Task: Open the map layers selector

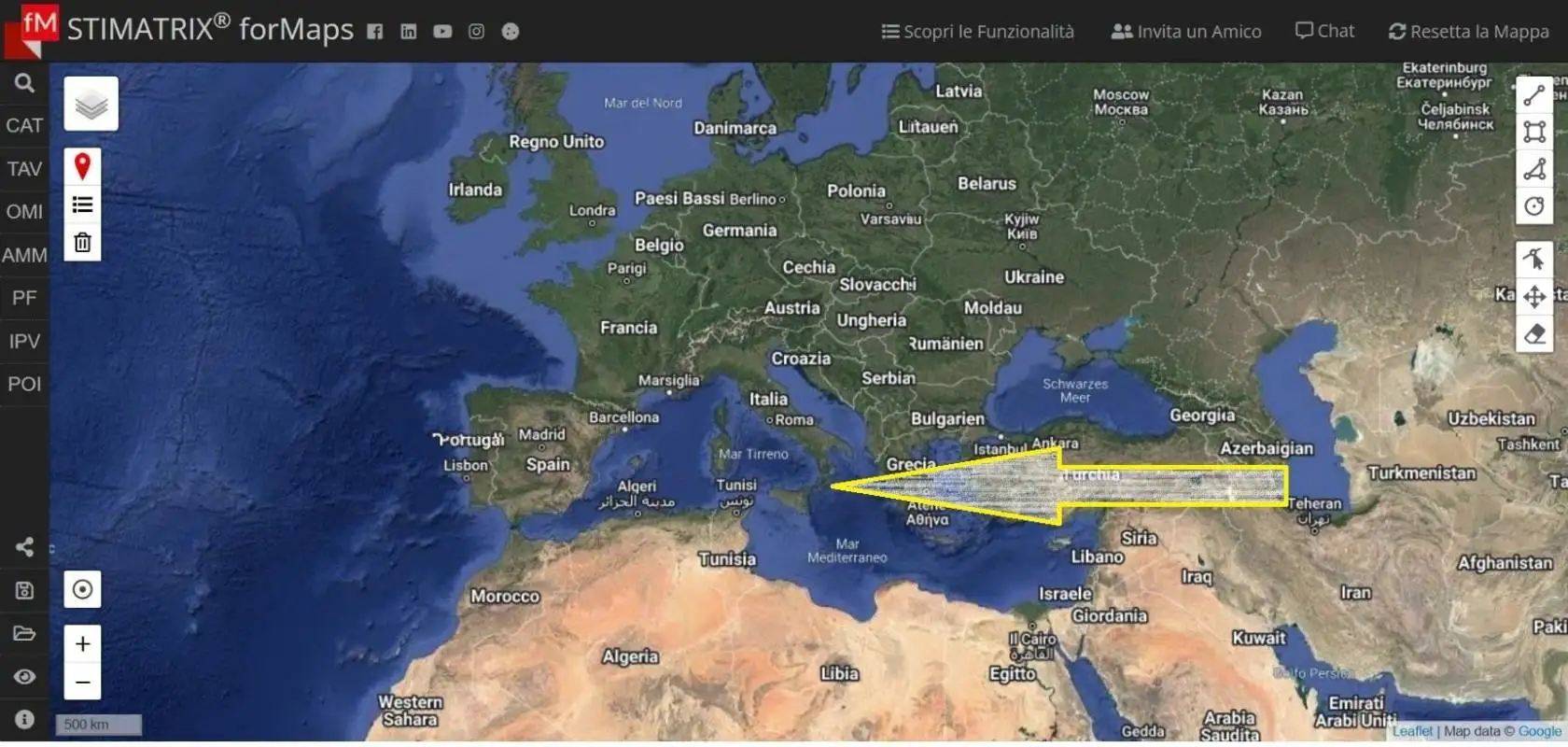Action: coord(91,104)
